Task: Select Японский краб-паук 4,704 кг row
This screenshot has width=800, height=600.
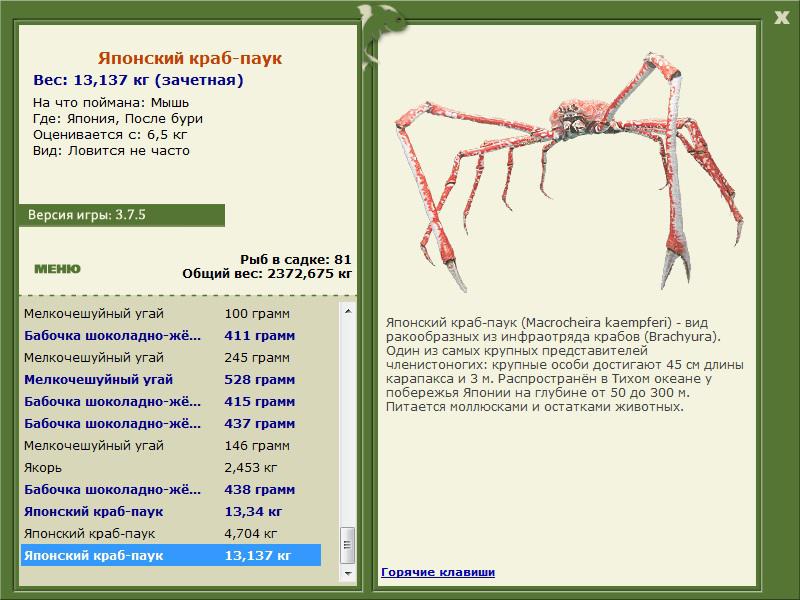Action: (x=171, y=533)
